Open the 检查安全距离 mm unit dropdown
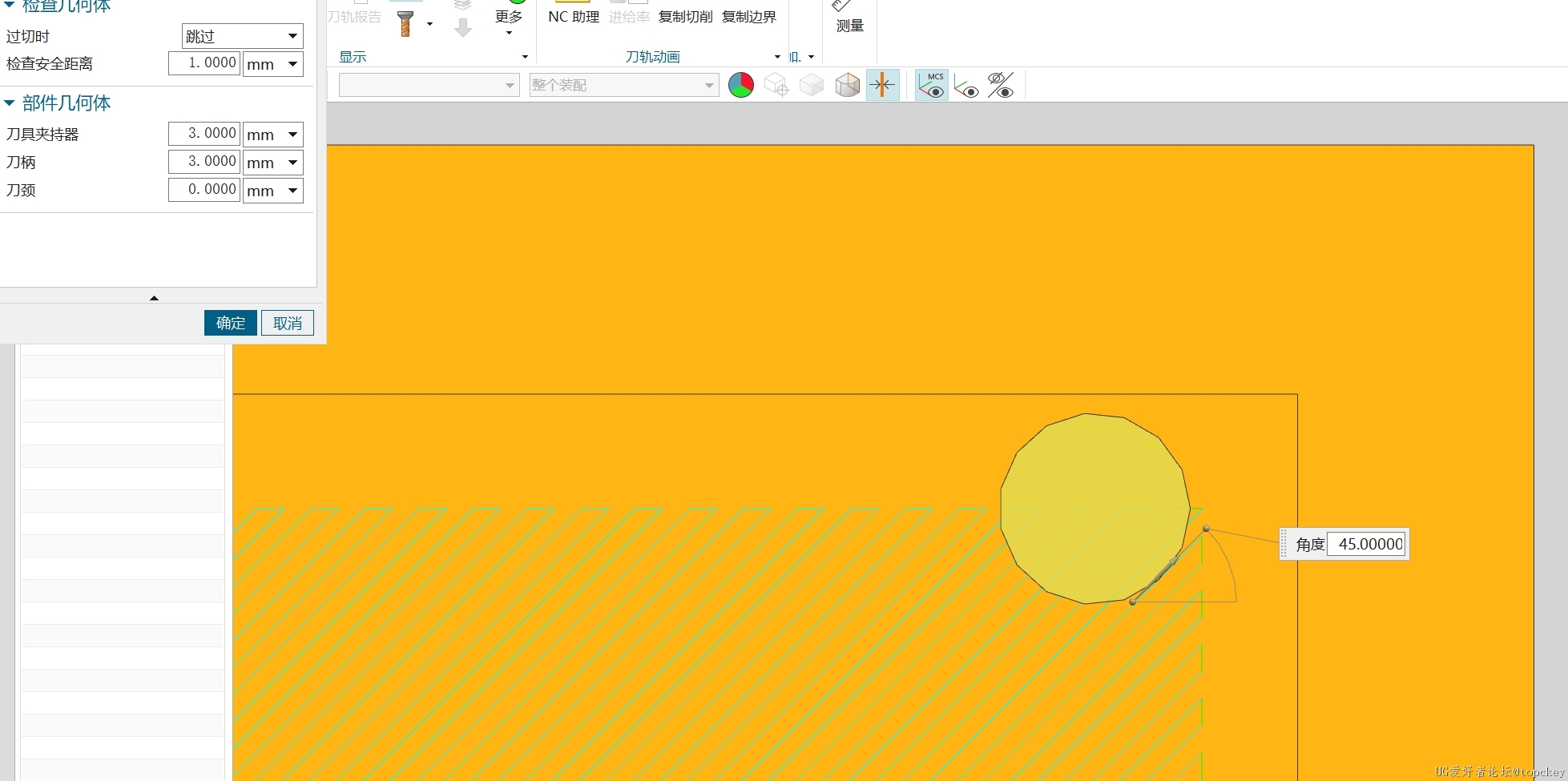 (273, 64)
